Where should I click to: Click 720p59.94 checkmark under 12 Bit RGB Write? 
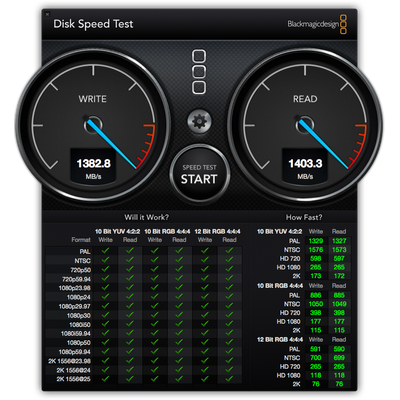pyautogui.click(x=204, y=278)
